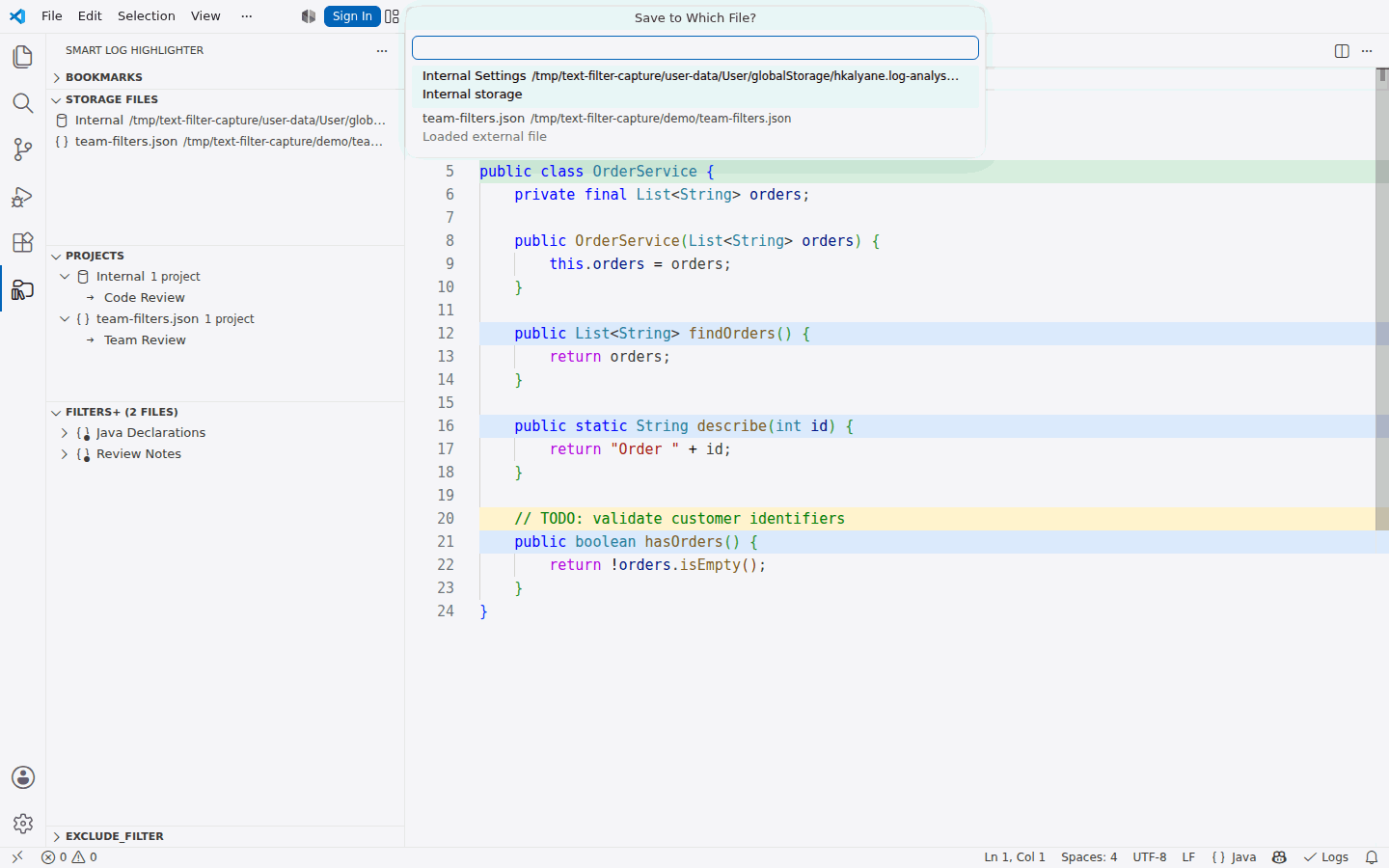Click the Copilot status bar icon
Viewport: 1389px width, 868px height.
pos(1280,856)
